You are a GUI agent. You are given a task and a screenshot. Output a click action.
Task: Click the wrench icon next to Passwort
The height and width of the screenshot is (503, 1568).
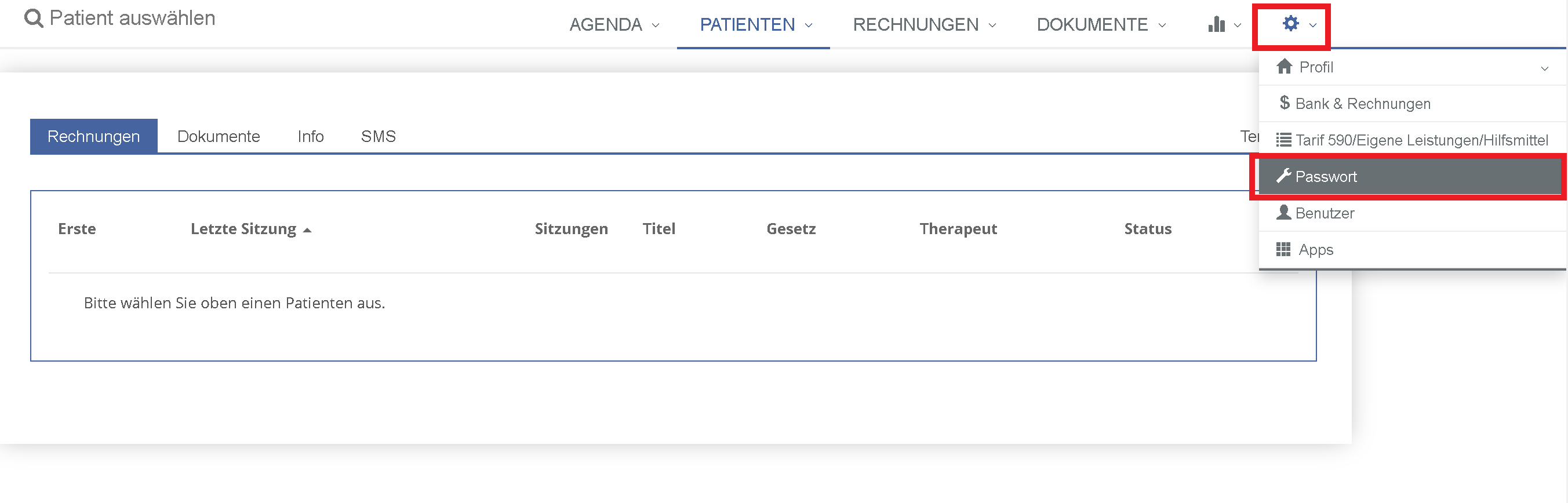click(1284, 176)
